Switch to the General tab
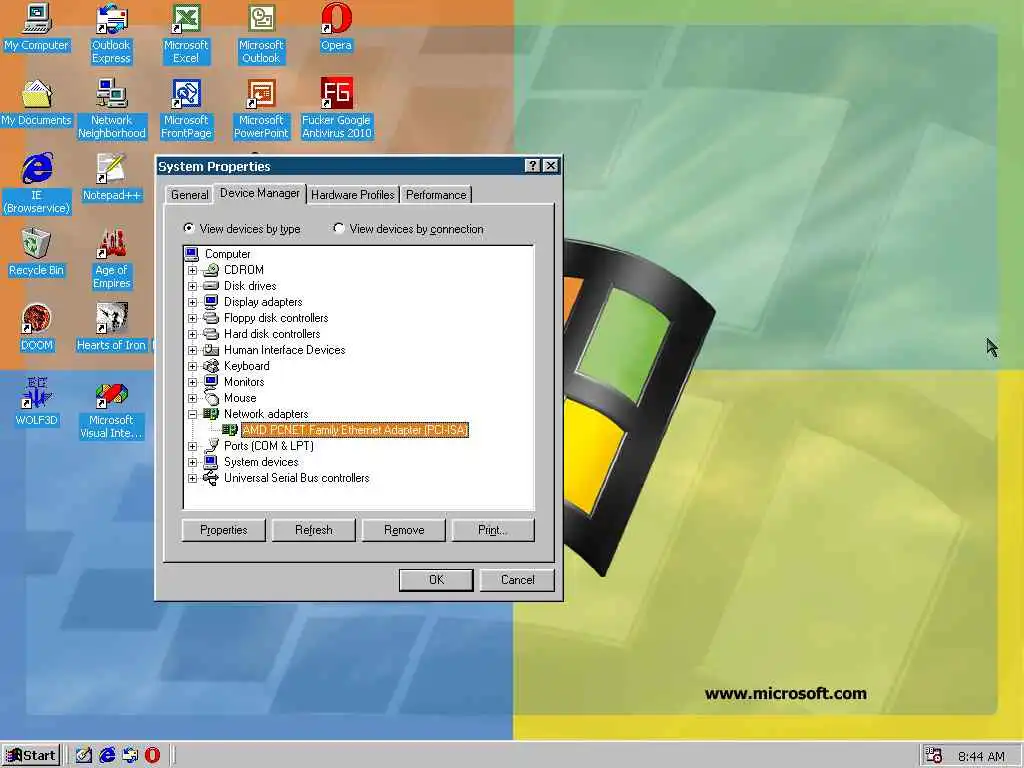The image size is (1024, 768). [189, 195]
